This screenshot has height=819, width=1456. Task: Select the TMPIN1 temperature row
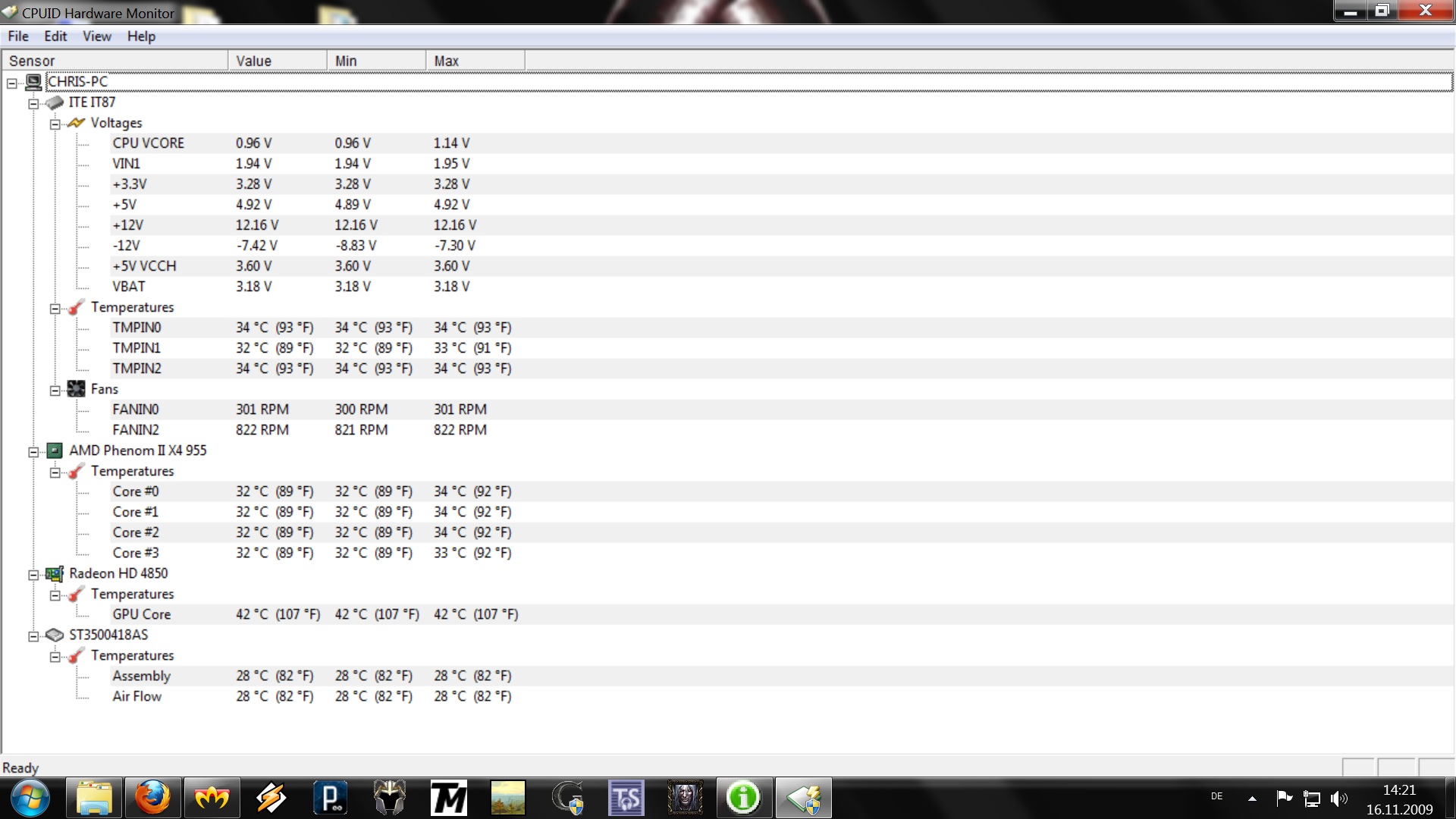pyautogui.click(x=782, y=347)
